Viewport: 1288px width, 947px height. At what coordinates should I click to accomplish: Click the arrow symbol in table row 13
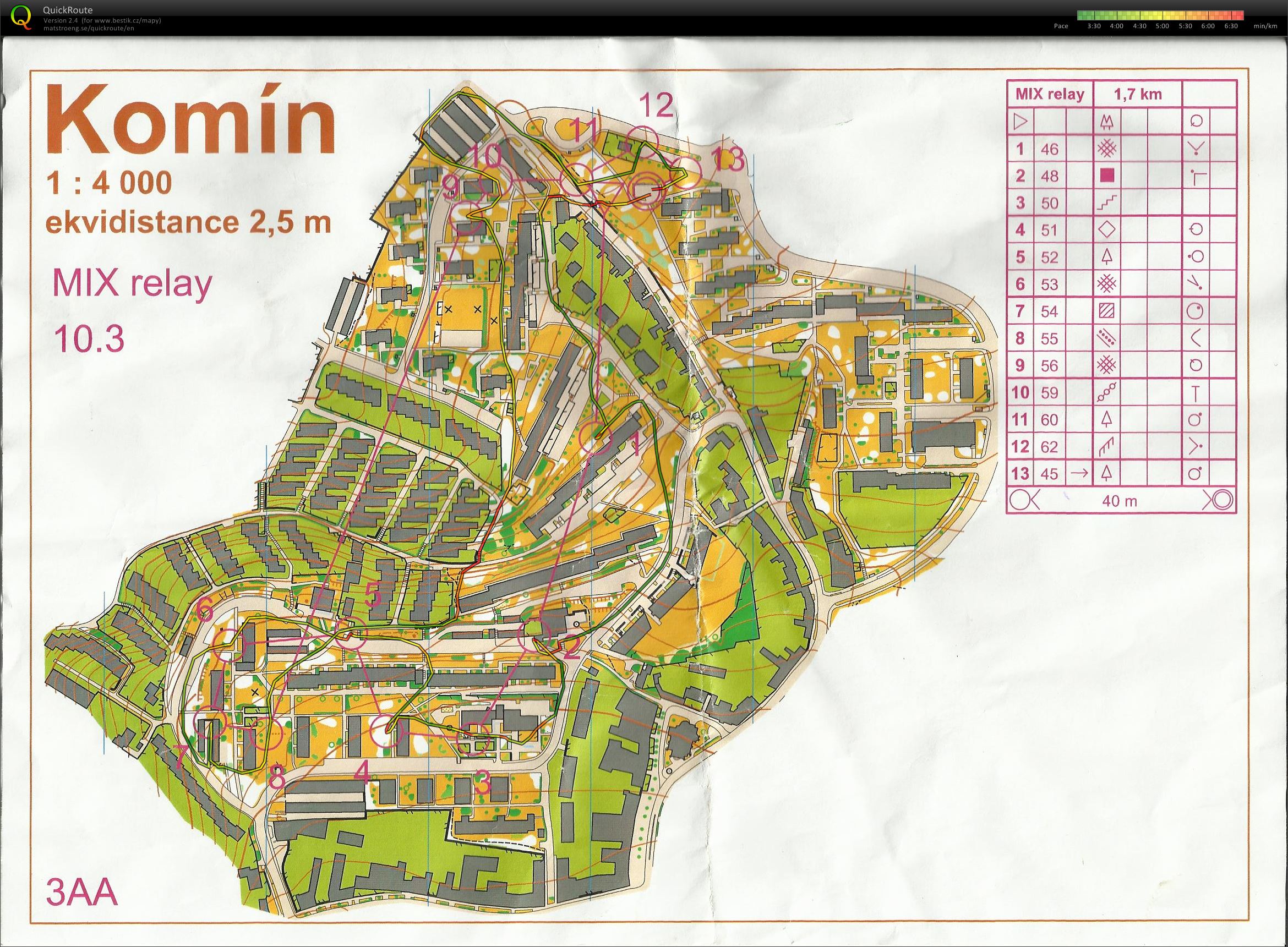pos(1079,473)
